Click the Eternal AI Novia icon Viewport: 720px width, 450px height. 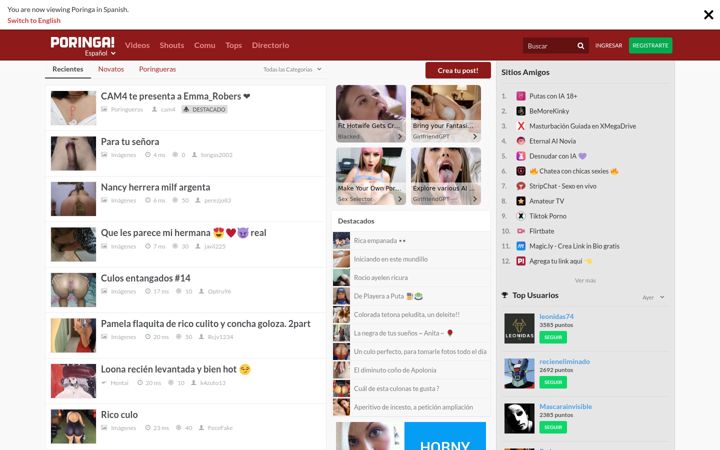[x=521, y=141]
